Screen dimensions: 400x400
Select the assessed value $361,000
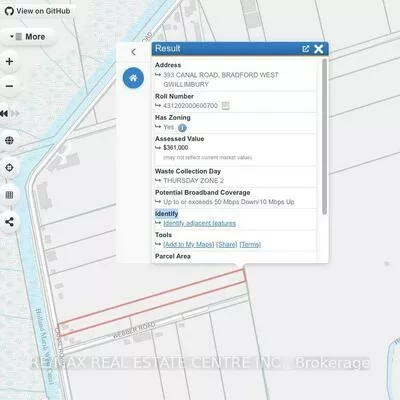tap(176, 148)
